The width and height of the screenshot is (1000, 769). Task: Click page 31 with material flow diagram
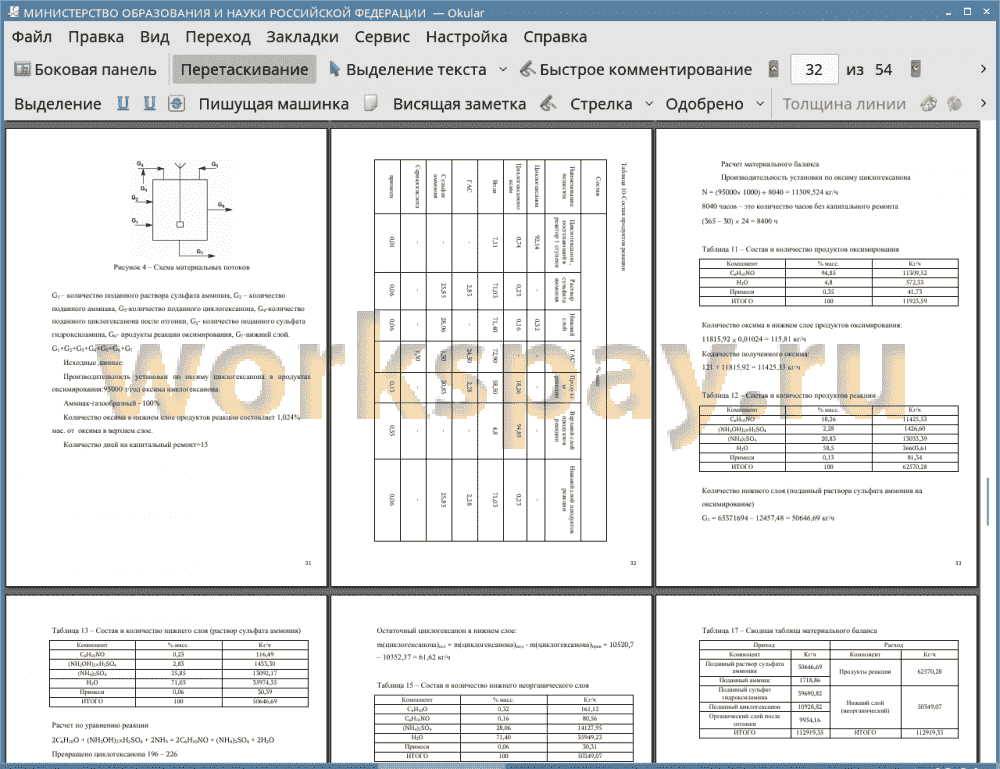point(166,357)
